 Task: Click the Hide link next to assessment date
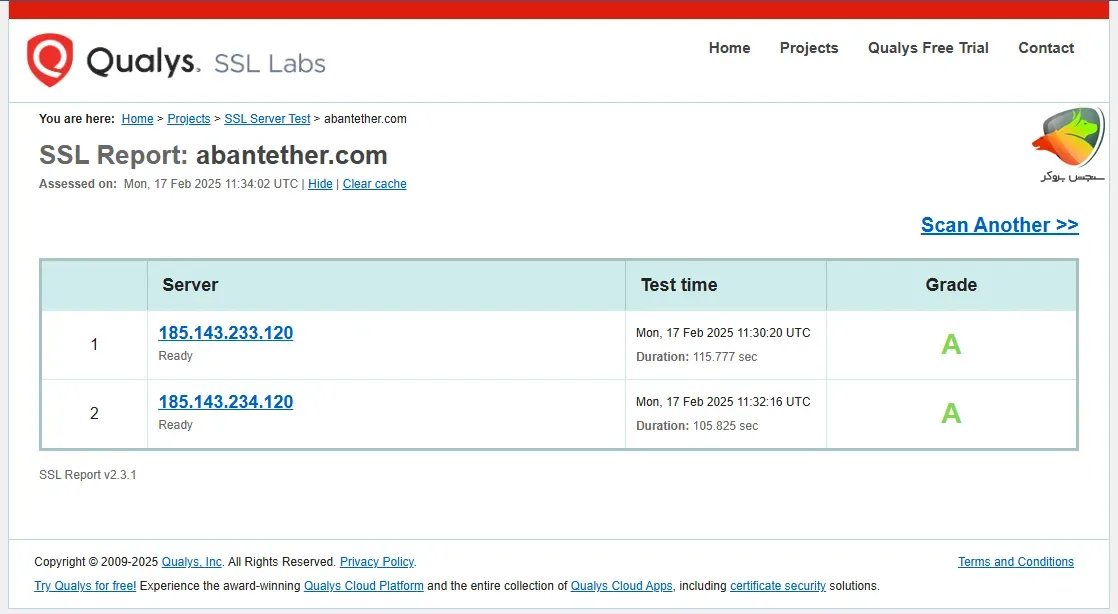click(x=320, y=183)
